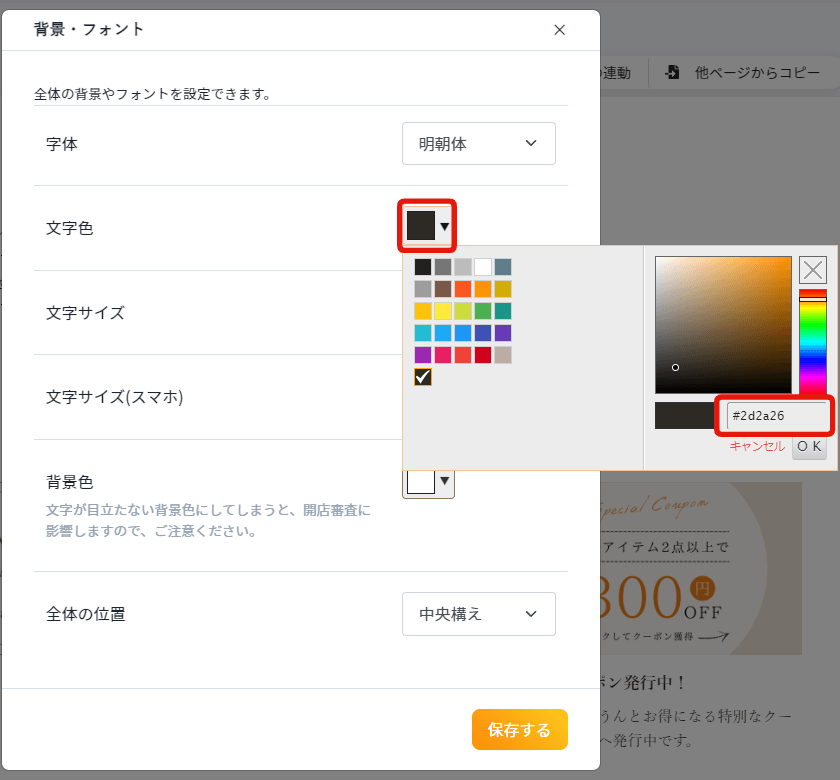Viewport: 840px width, 780px height.
Task: Click the 文字サイズ(スマホ) label
Action: [x=115, y=397]
